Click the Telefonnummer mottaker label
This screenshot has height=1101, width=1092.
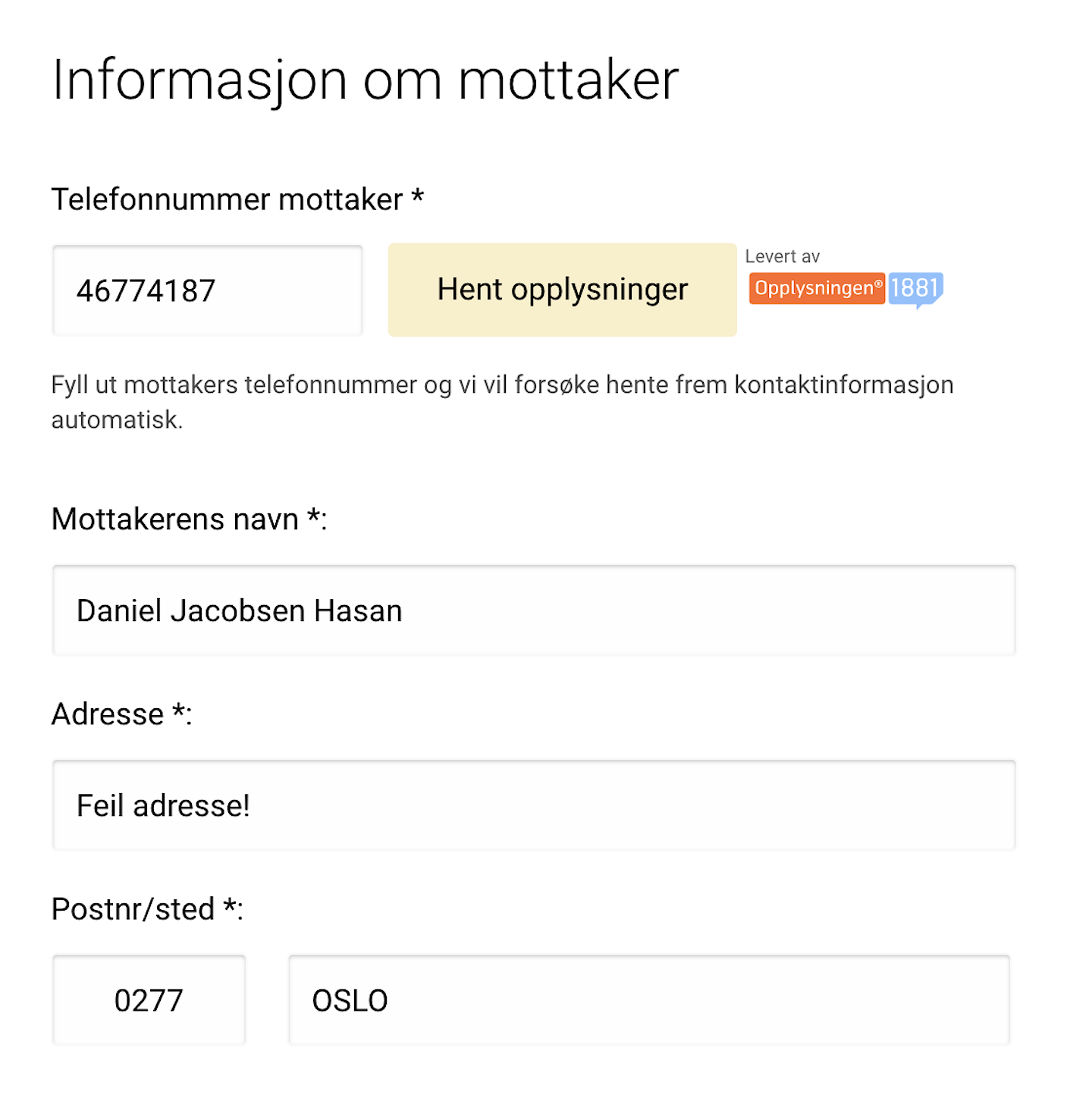point(227,199)
